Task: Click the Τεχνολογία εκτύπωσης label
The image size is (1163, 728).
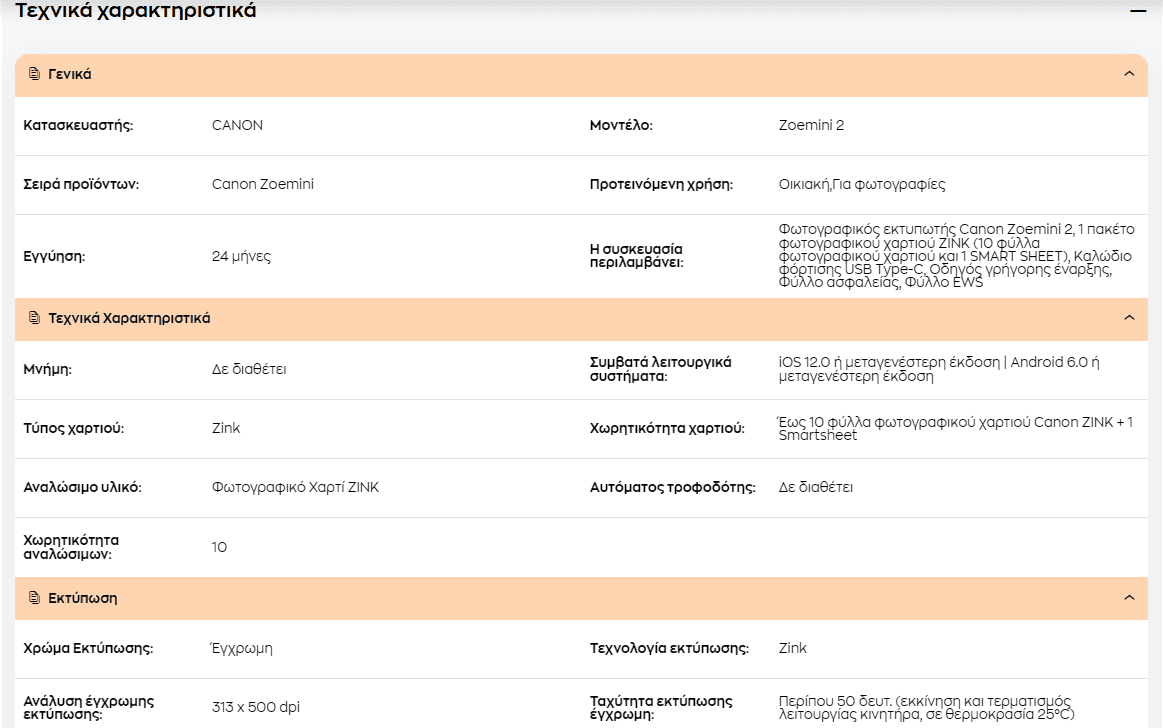Action: pyautogui.click(x=669, y=649)
